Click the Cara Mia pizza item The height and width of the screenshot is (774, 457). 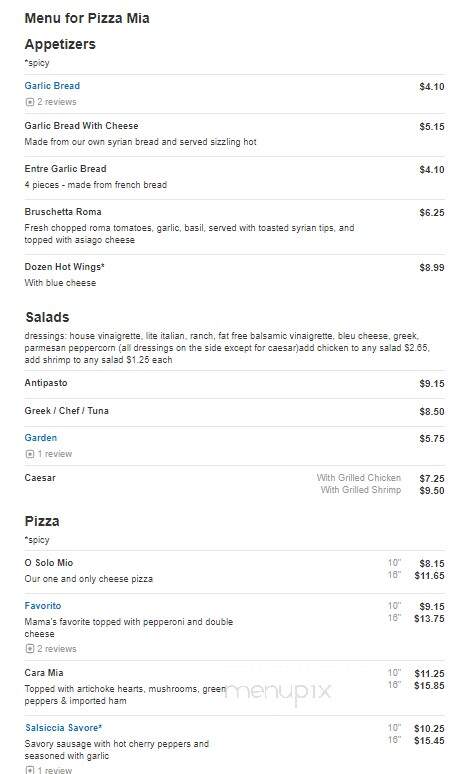coord(44,673)
